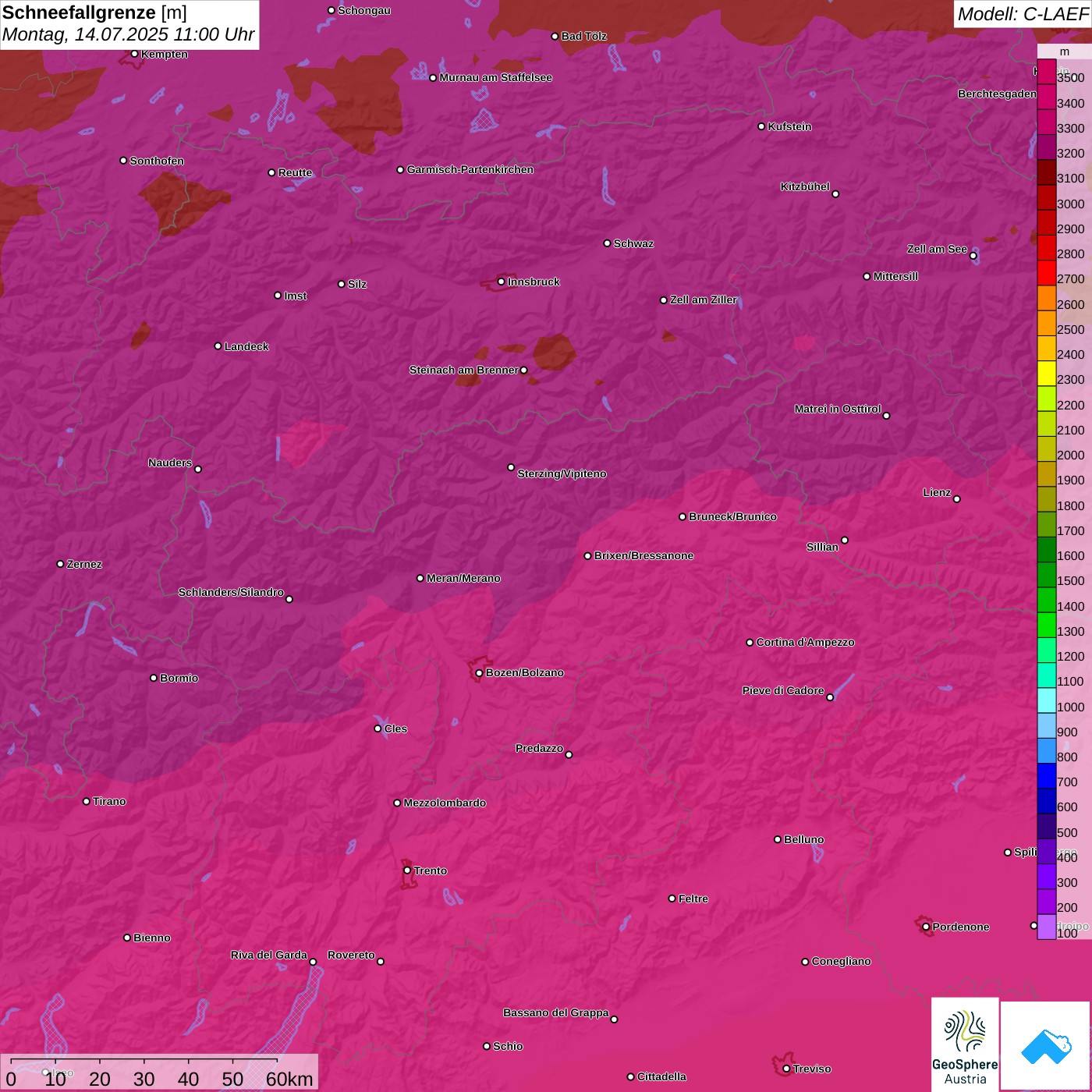Click the Schwaz location dot

pyautogui.click(x=607, y=243)
